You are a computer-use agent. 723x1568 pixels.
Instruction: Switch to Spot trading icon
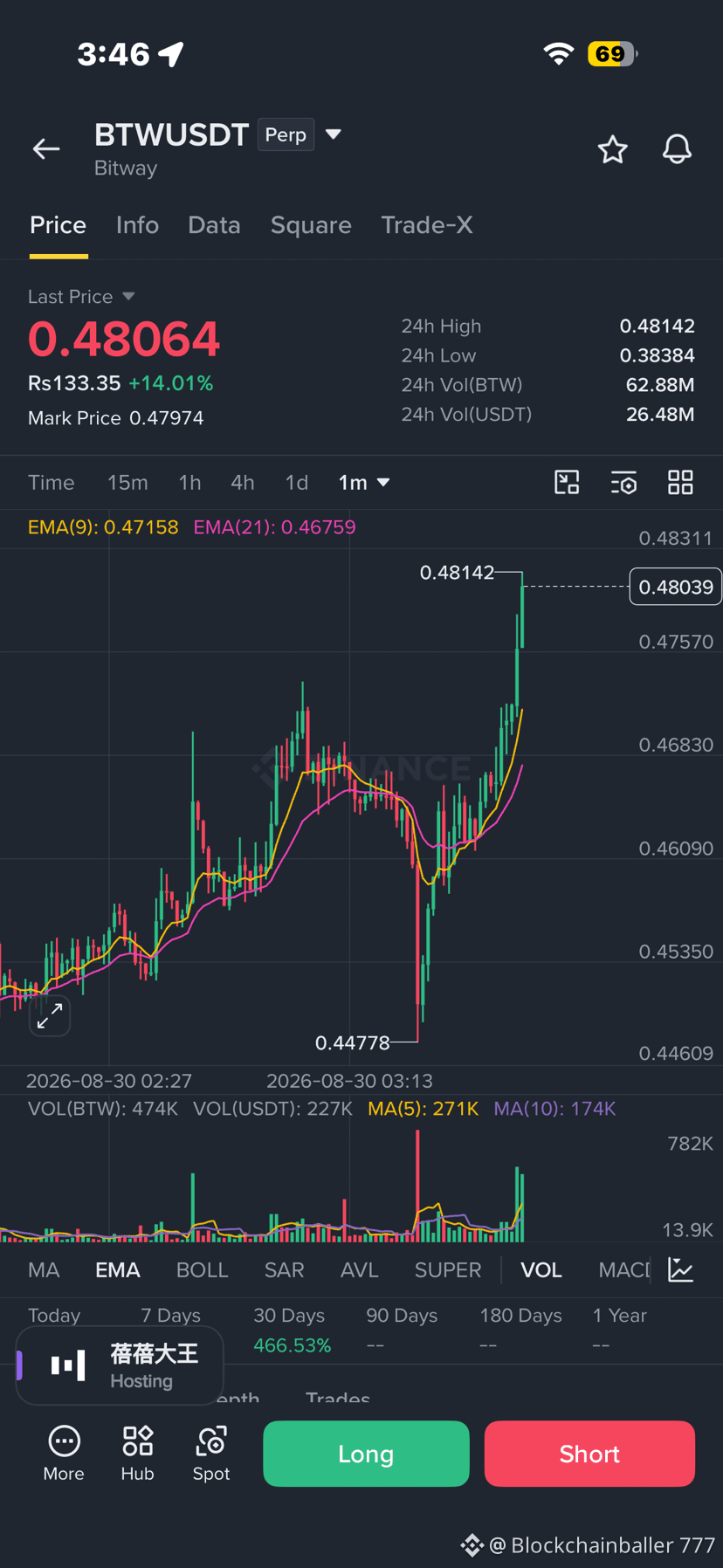(x=211, y=1453)
